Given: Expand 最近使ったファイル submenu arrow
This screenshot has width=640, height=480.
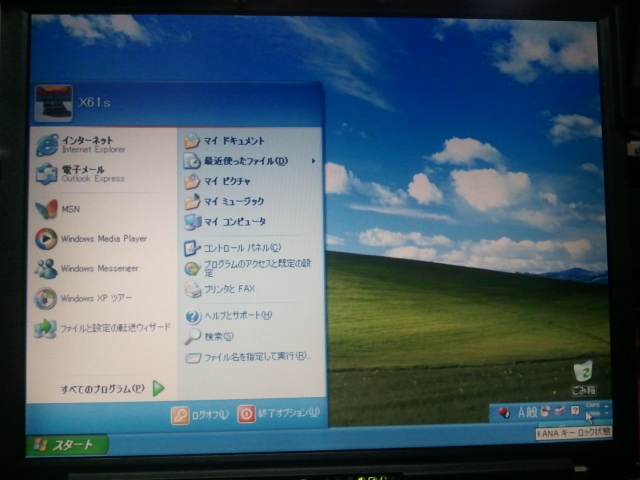Looking at the screenshot, I should [313, 161].
